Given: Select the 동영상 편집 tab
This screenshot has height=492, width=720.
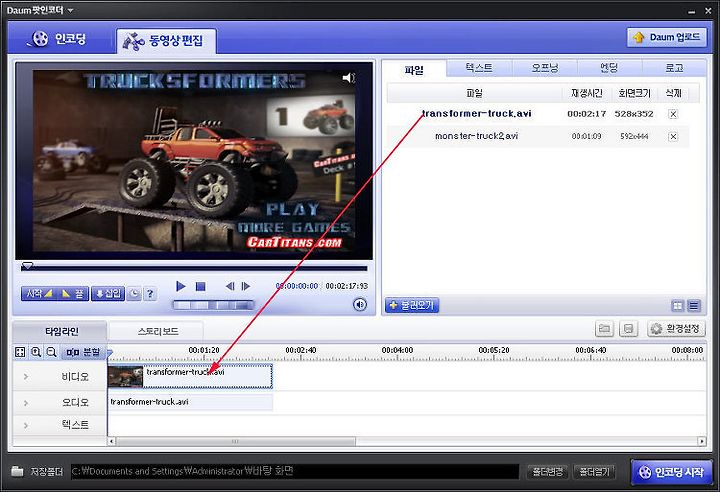Looking at the screenshot, I should [166, 41].
